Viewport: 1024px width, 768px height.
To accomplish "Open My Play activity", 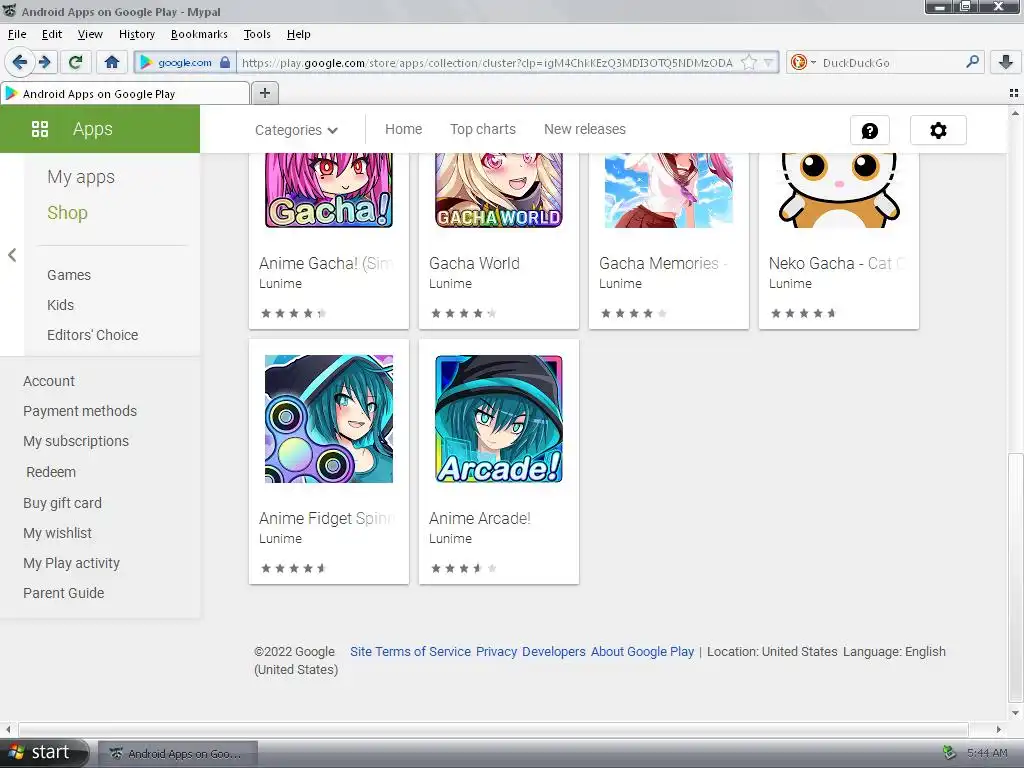I will point(71,564).
